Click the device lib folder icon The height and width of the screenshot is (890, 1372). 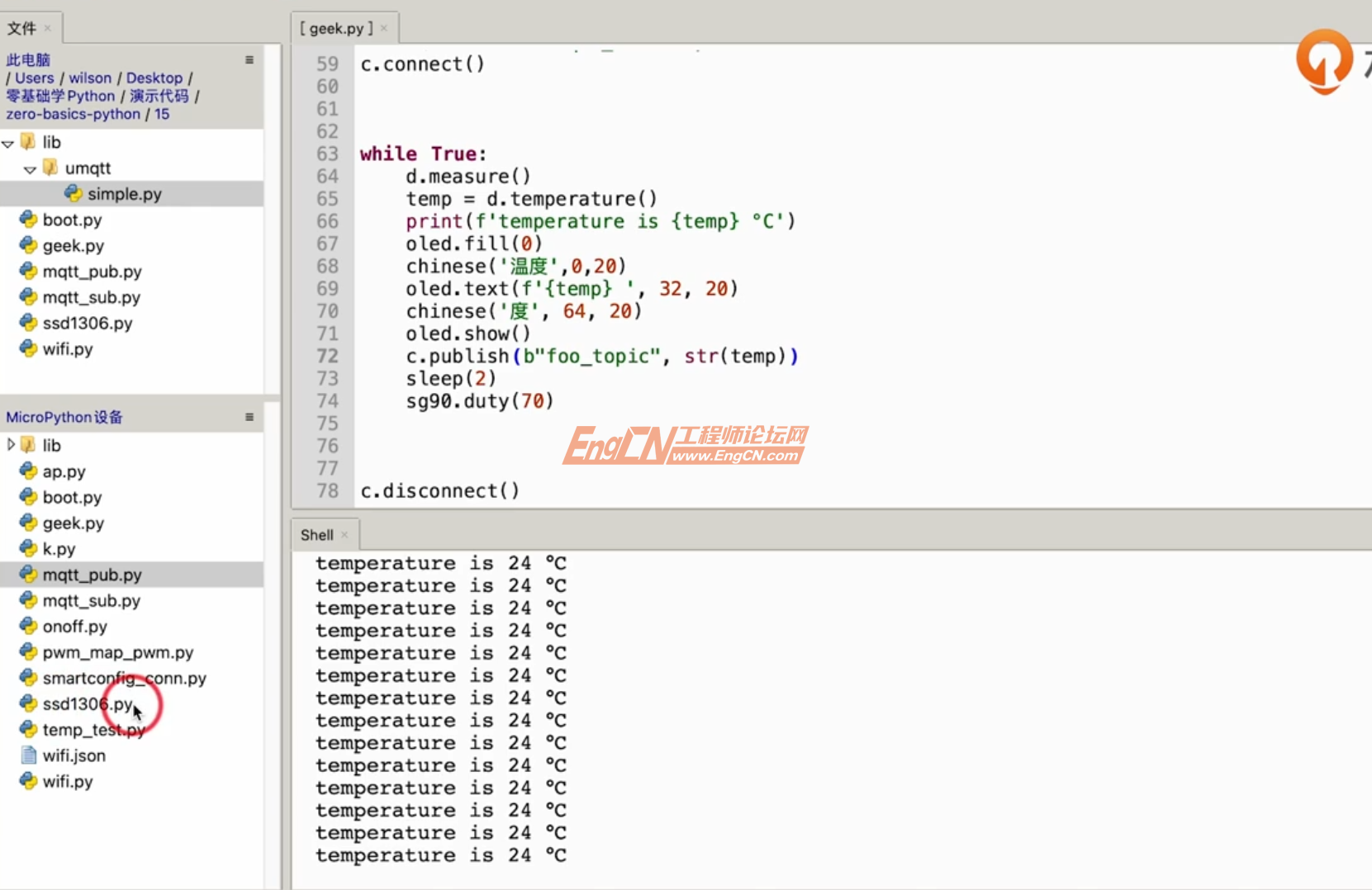pyautogui.click(x=28, y=446)
